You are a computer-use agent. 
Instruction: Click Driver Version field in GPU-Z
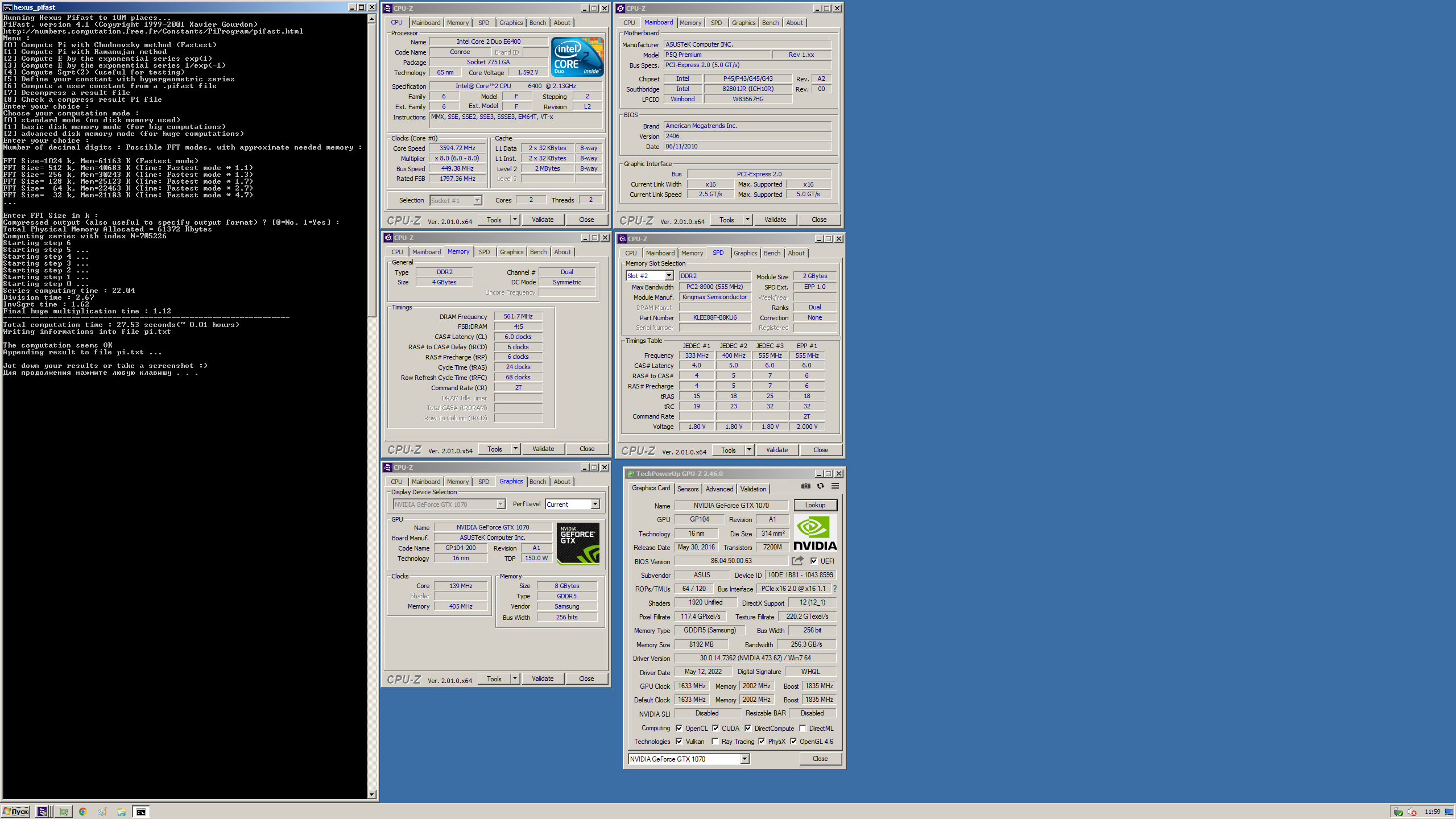(x=755, y=658)
